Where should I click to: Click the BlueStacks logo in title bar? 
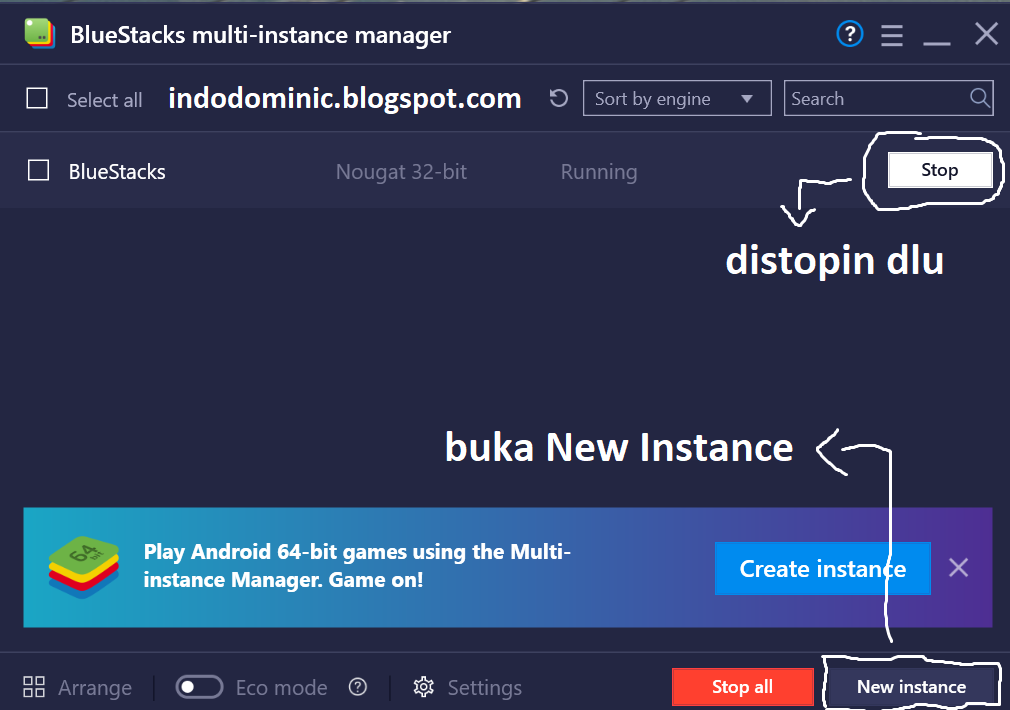[x=40, y=34]
